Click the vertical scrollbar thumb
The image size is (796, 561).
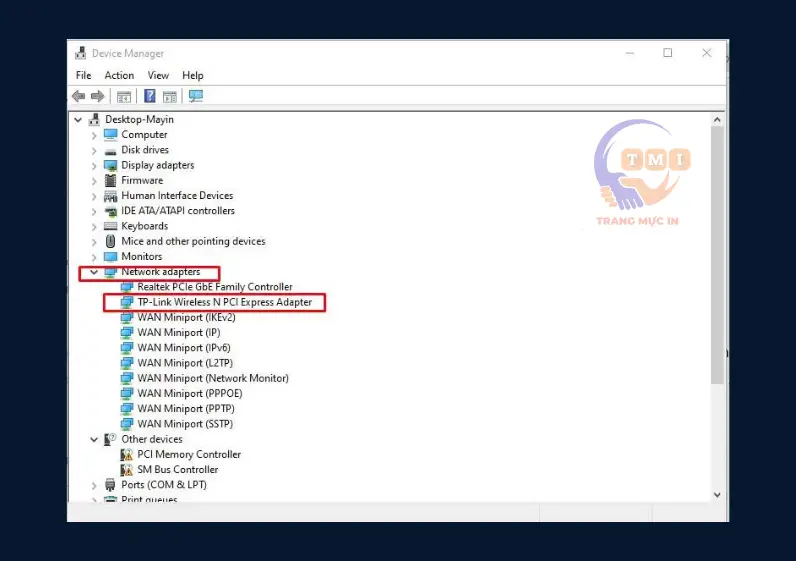(x=717, y=255)
